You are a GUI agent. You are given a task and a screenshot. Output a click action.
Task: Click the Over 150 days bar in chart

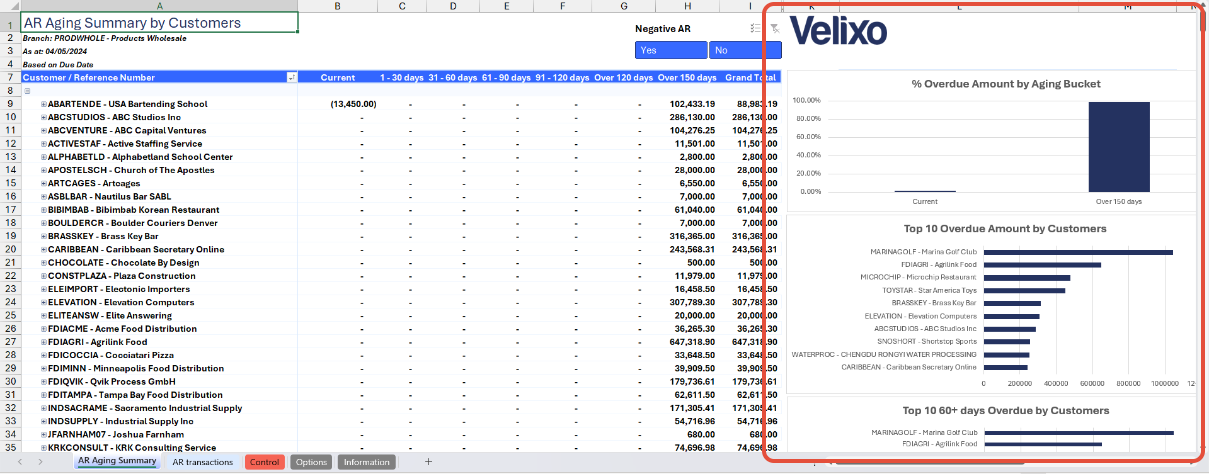[1118, 146]
